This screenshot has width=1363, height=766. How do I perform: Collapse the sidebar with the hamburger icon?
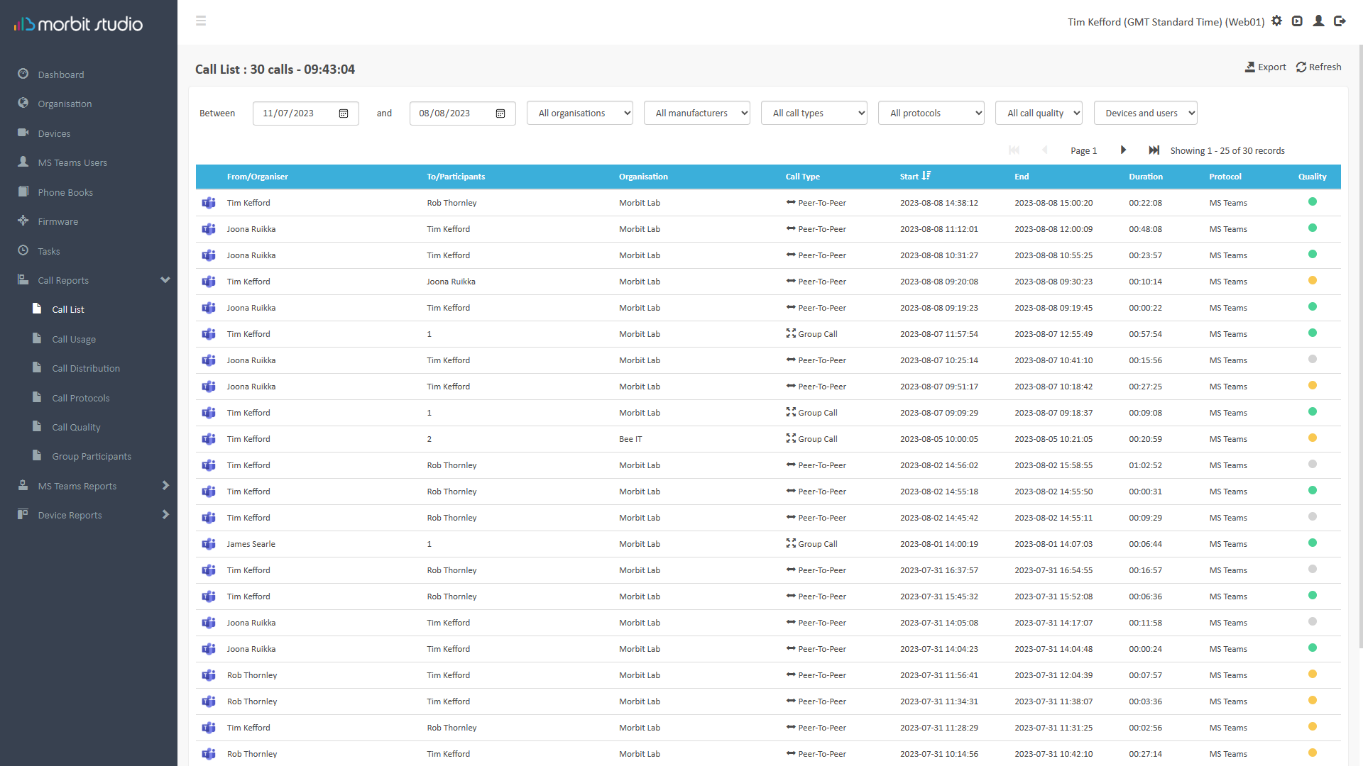201,21
